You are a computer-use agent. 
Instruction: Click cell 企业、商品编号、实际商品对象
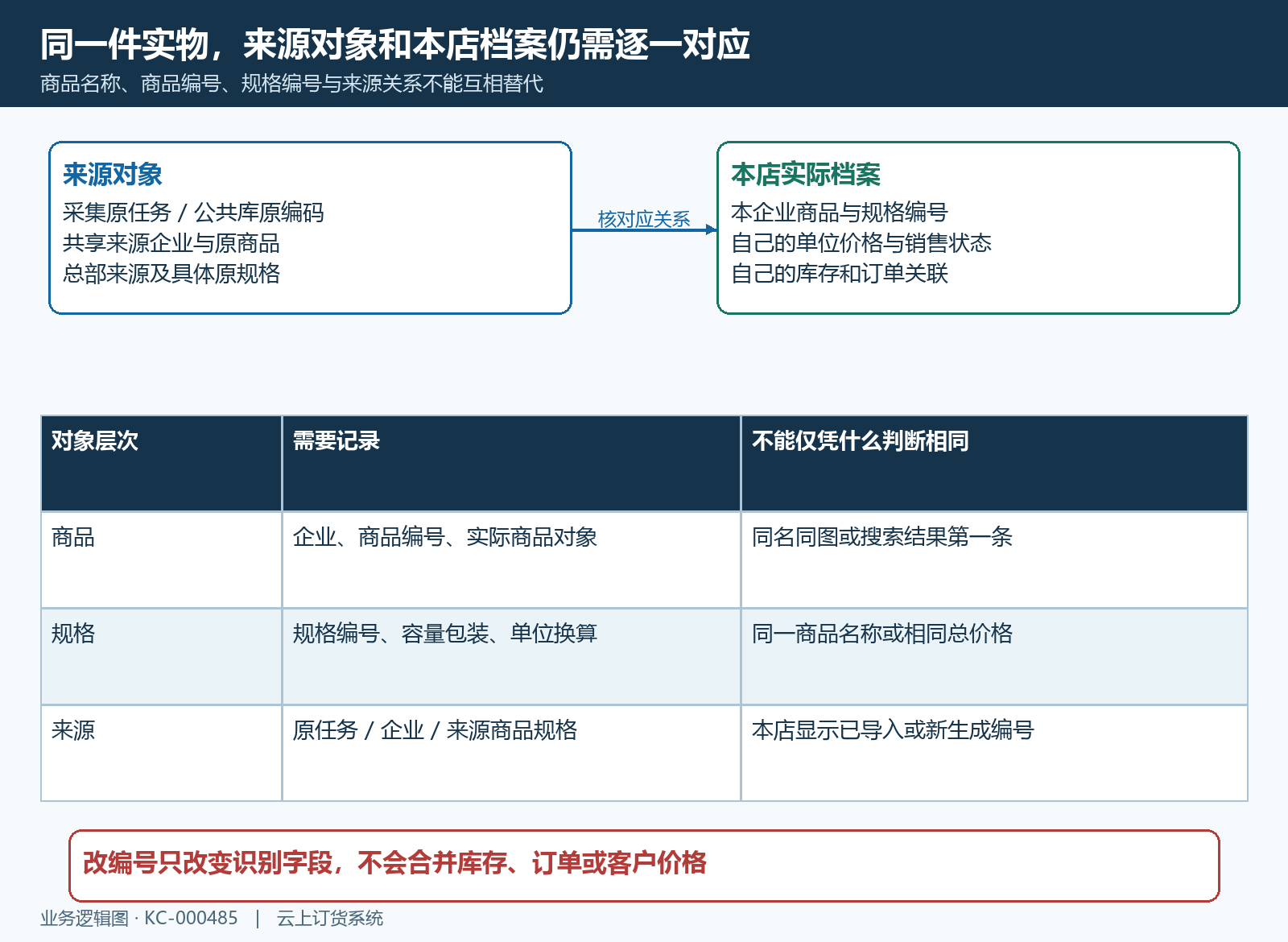511,560
